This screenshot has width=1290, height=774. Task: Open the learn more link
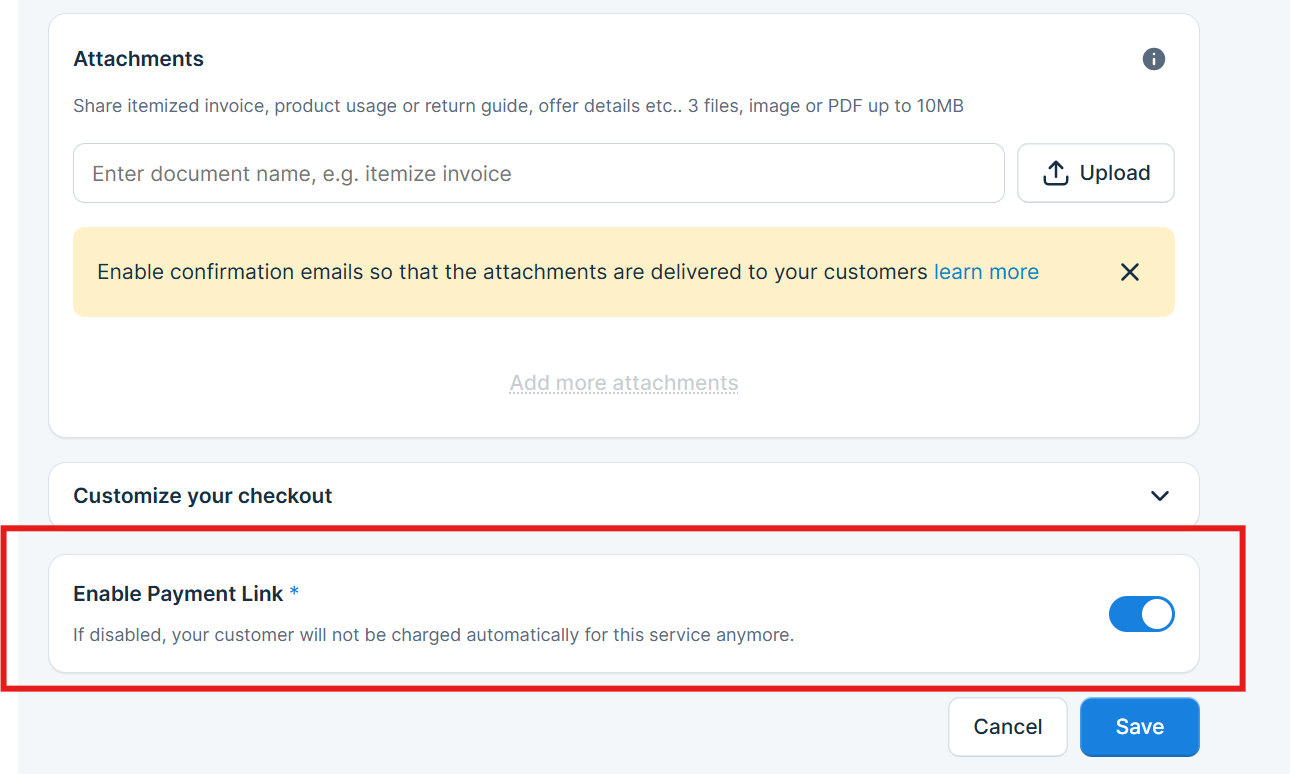pos(986,272)
